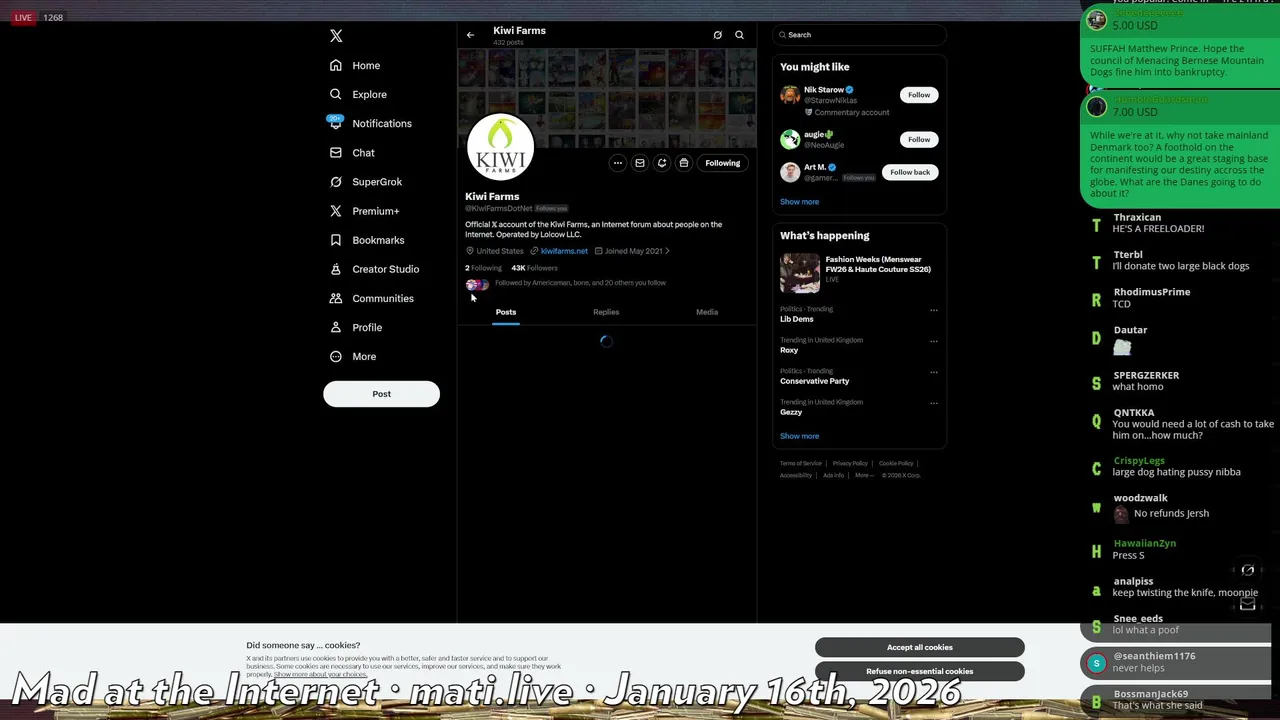Open the Roxy trending topic
The image size is (1280, 720).
click(x=789, y=350)
